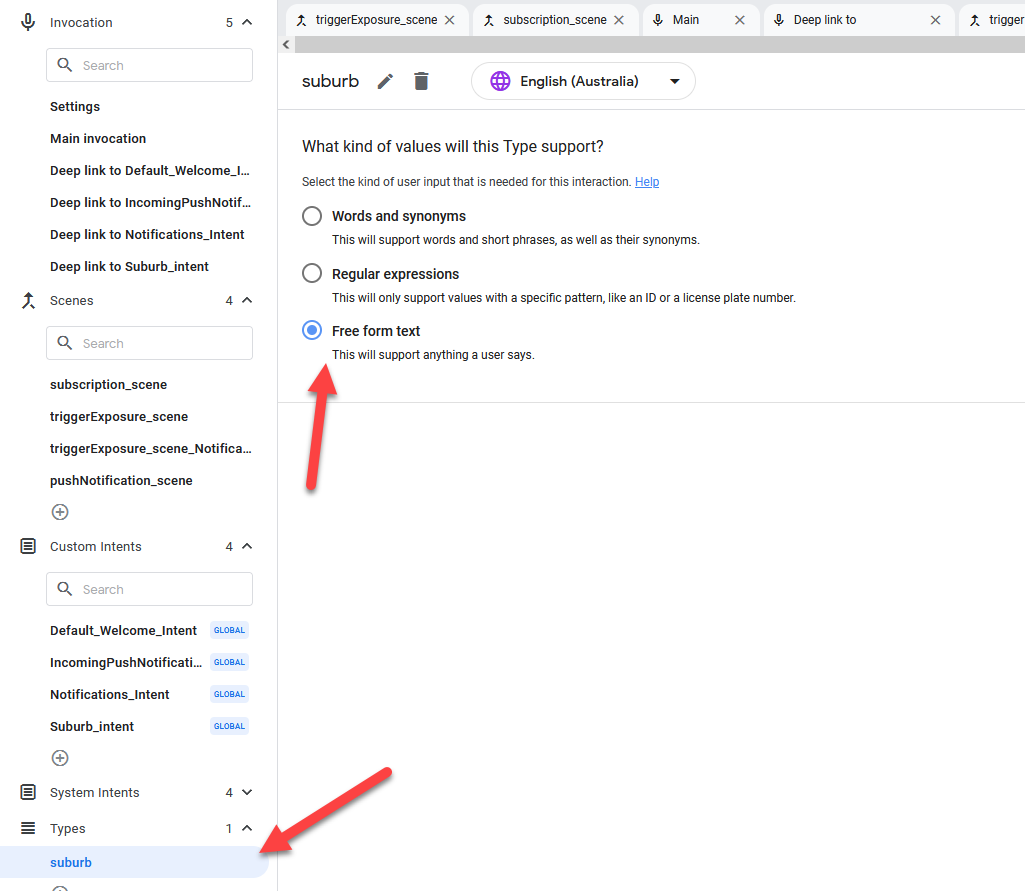Delete the suburb type via trash icon
The width and height of the screenshot is (1025, 891).
[x=421, y=82]
